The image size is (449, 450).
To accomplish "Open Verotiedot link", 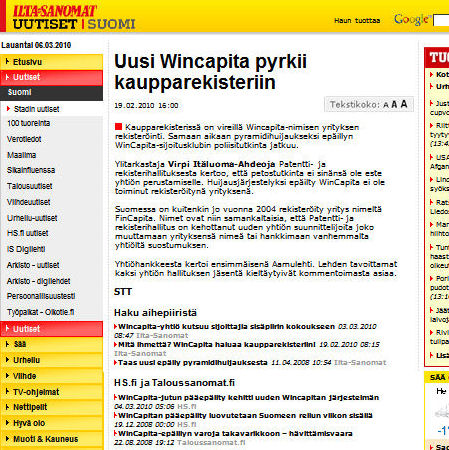I will click(x=24, y=139).
